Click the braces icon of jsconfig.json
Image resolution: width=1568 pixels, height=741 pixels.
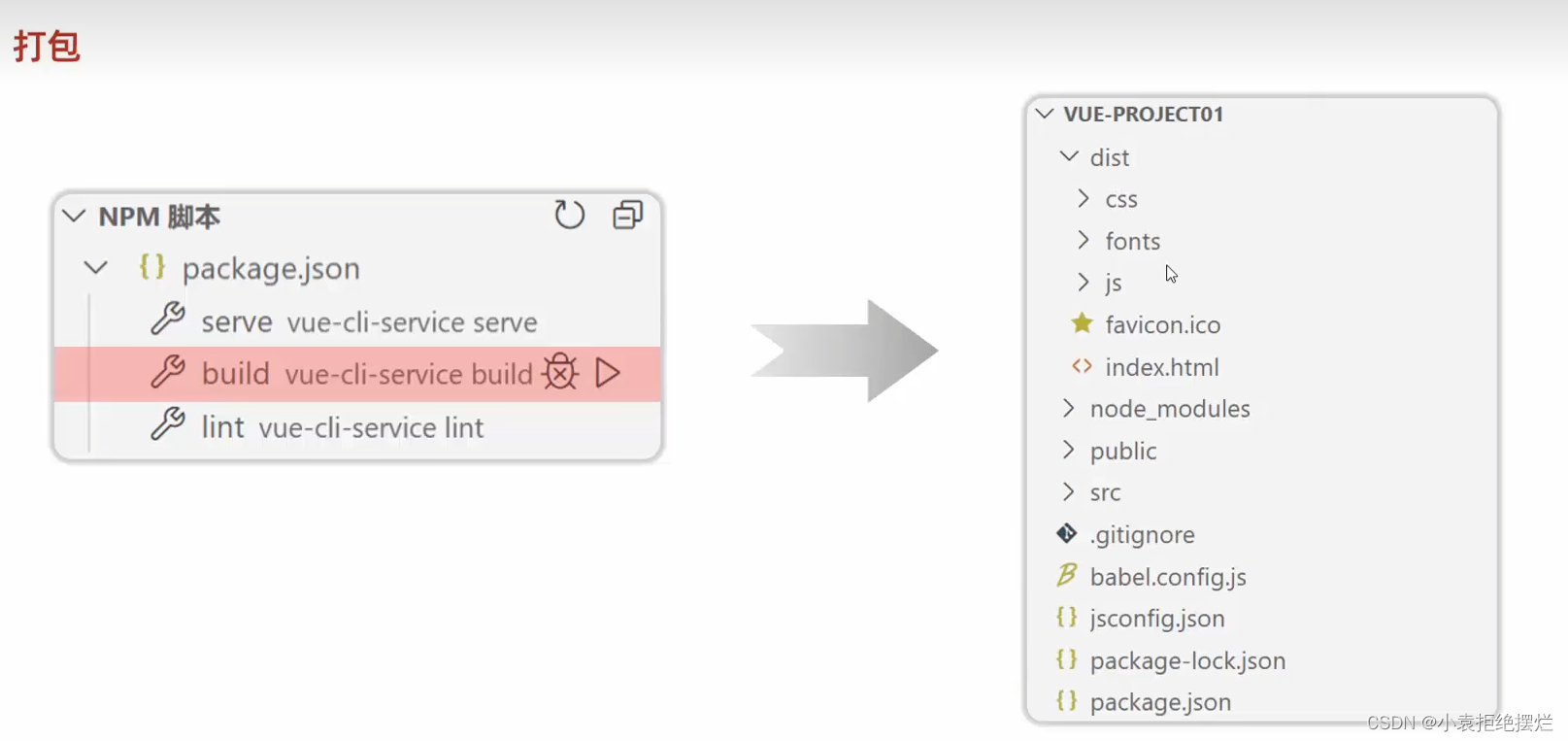(x=1067, y=617)
